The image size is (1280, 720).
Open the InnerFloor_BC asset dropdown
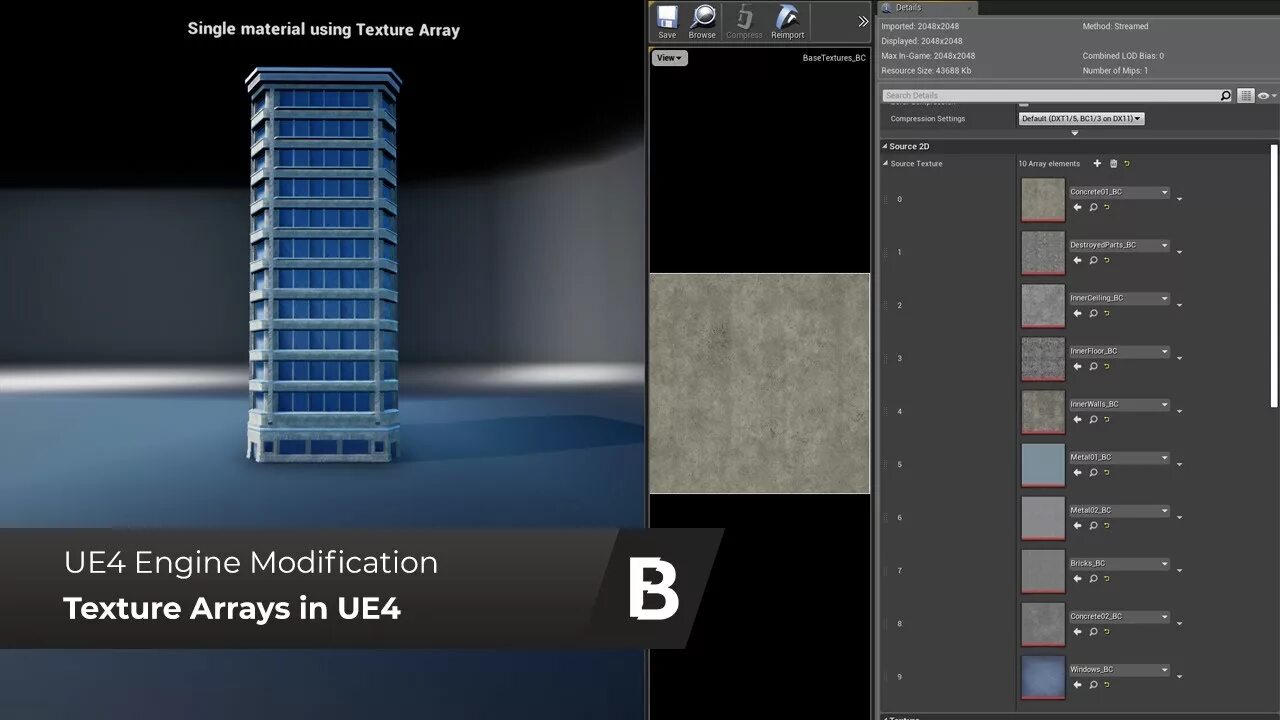[1119, 351]
